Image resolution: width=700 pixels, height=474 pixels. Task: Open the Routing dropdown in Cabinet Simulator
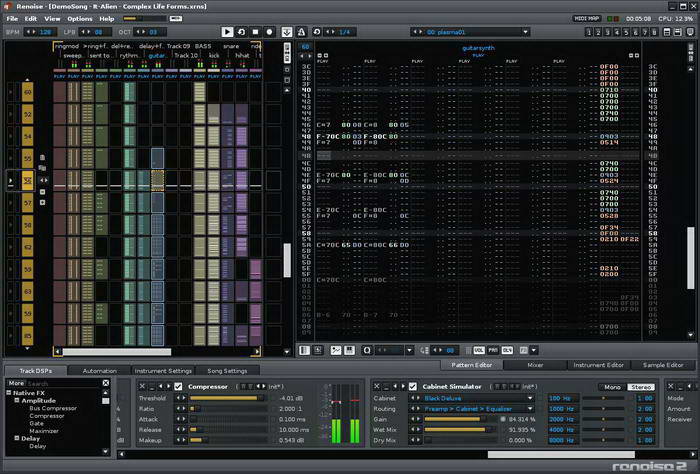point(480,408)
